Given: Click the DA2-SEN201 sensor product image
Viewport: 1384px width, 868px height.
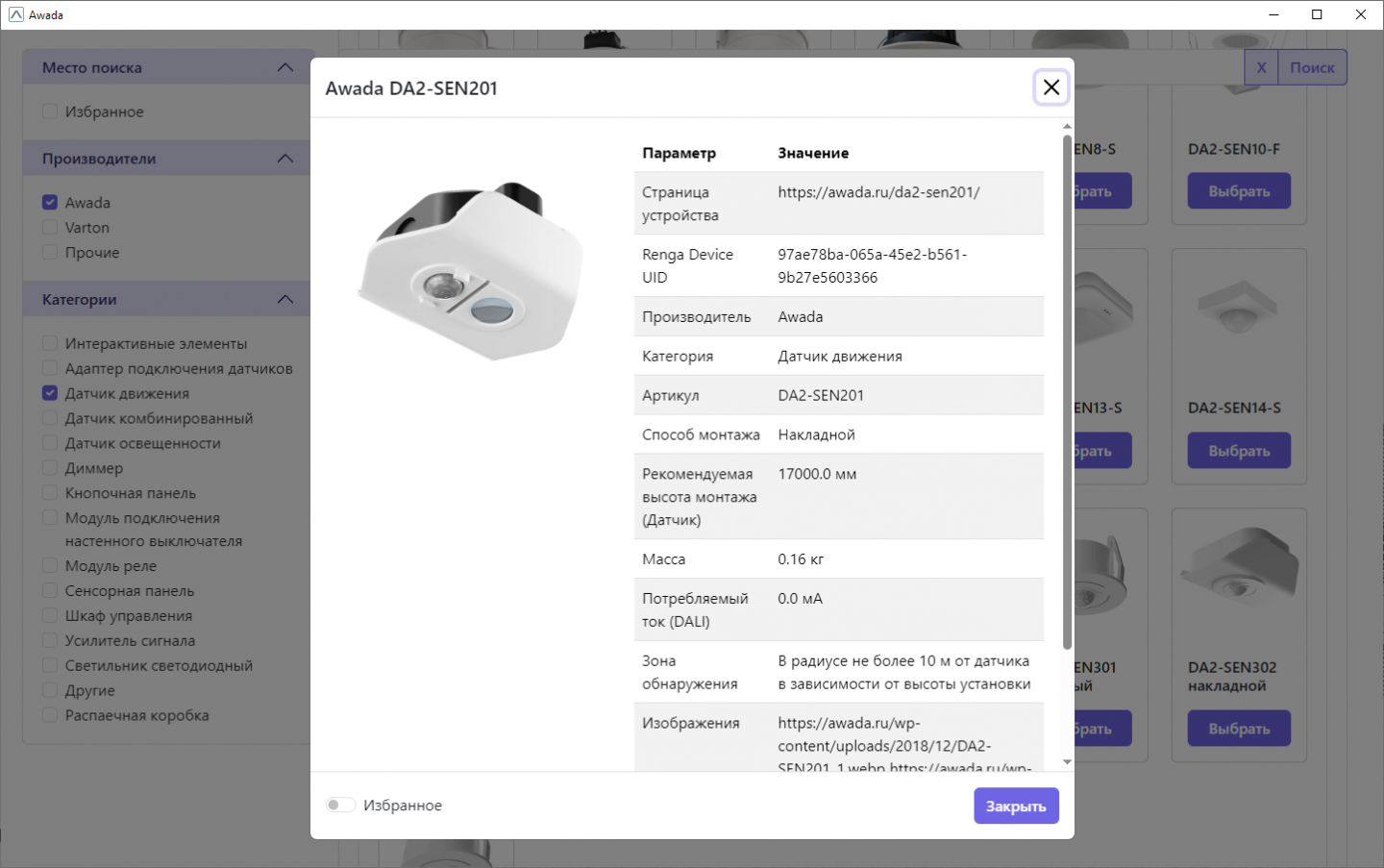Looking at the screenshot, I should pos(471,272).
